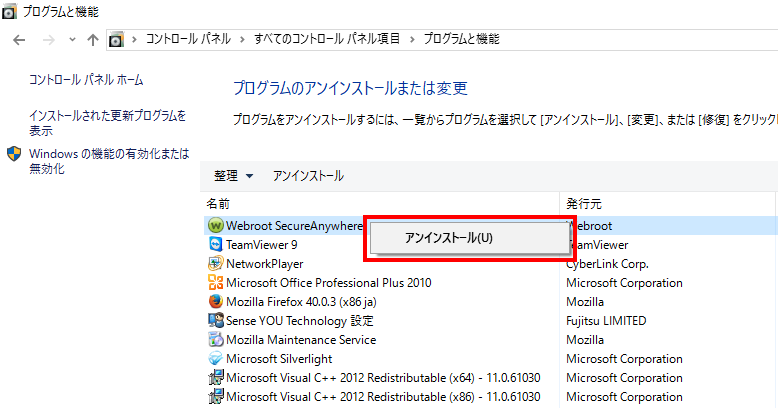
Task: Sort by the 名前 column header
Action: pyautogui.click(x=218, y=204)
